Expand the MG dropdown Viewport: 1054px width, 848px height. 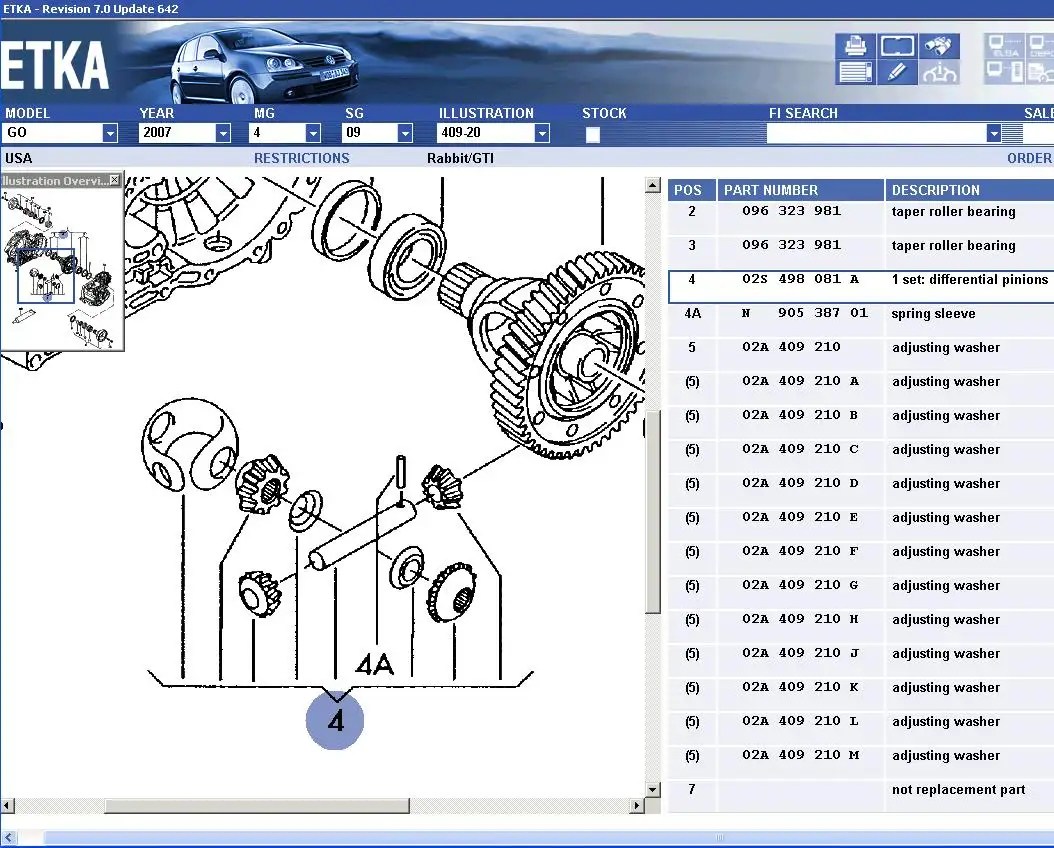313,133
